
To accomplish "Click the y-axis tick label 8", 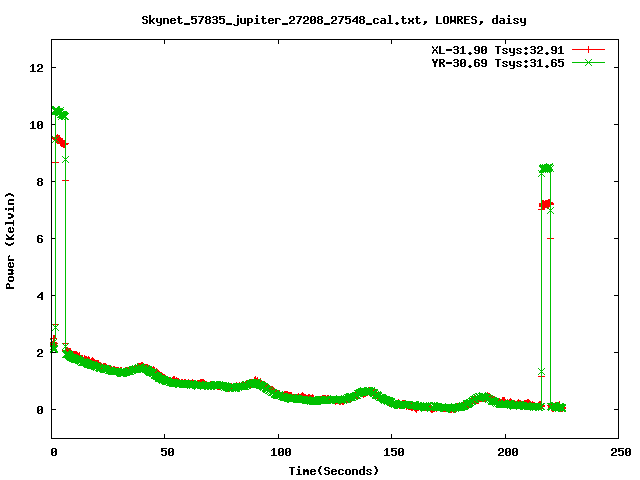I will (x=40, y=182).
